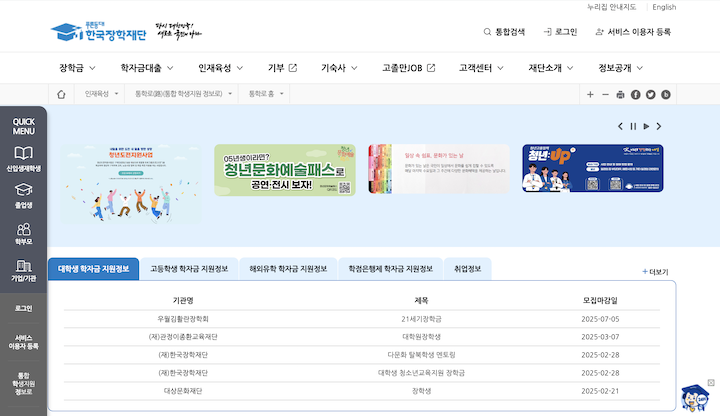Pause the banner slideshow

point(633,126)
